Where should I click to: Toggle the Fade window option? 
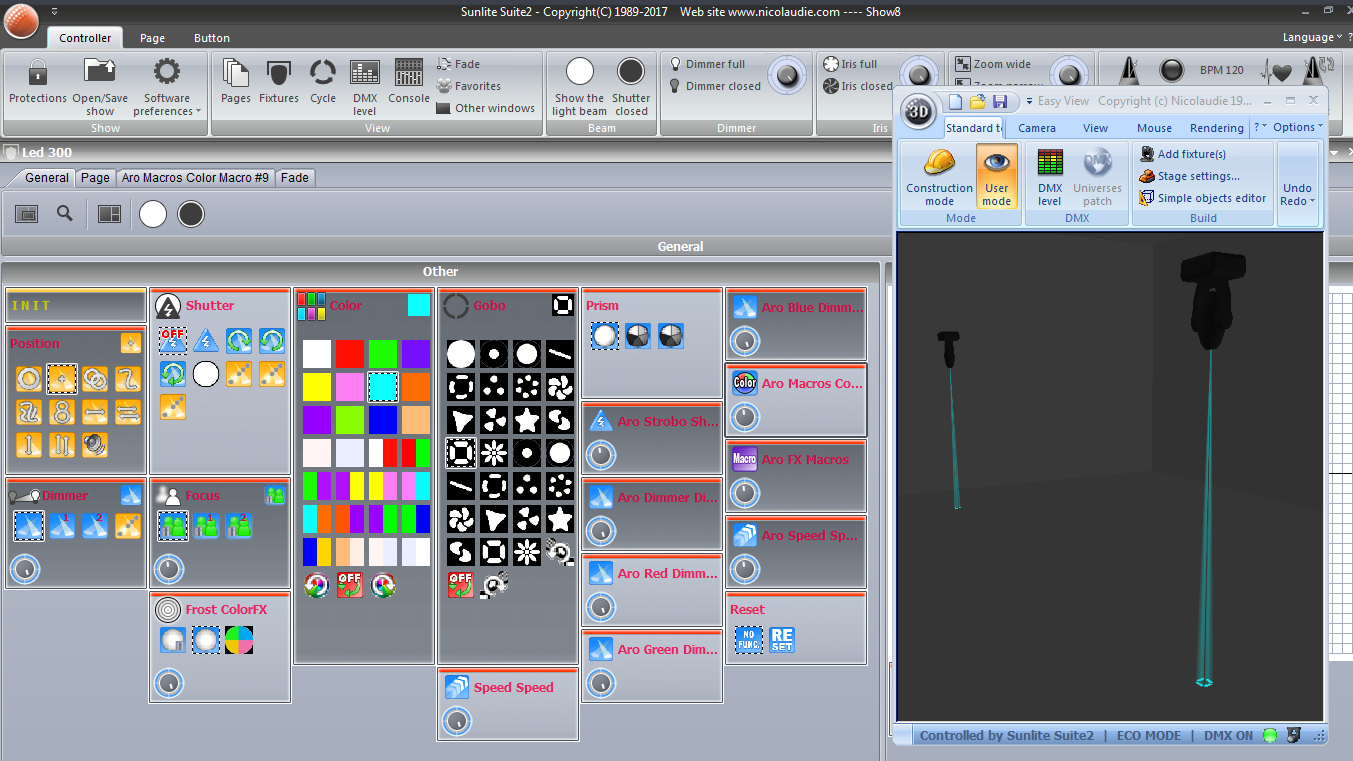point(459,64)
